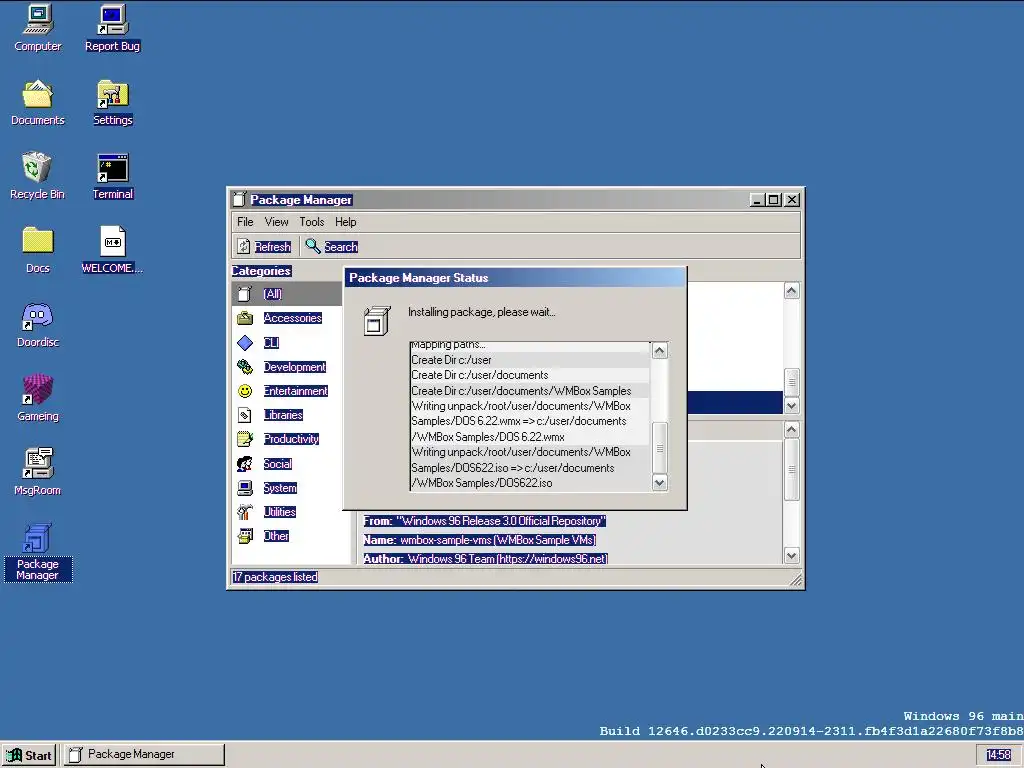Image resolution: width=1024 pixels, height=768 pixels.
Task: Select the Productivity category
Action: (287, 439)
